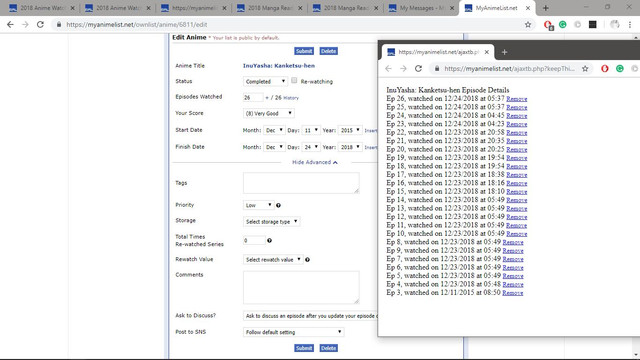Open the profile avatar in main toolbar
The height and width of the screenshot is (360, 640).
pos(614,24)
